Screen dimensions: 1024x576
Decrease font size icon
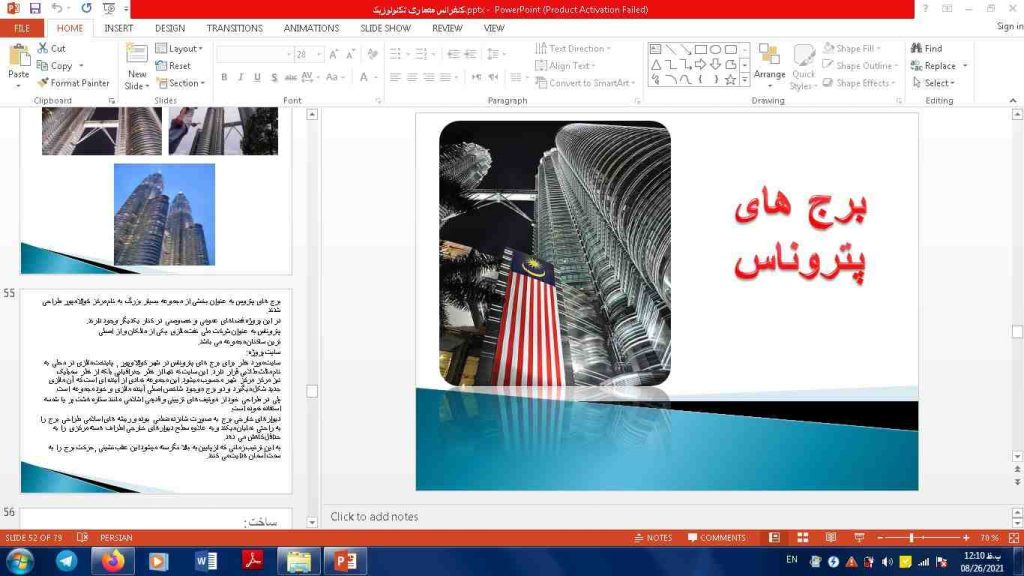[x=350, y=54]
